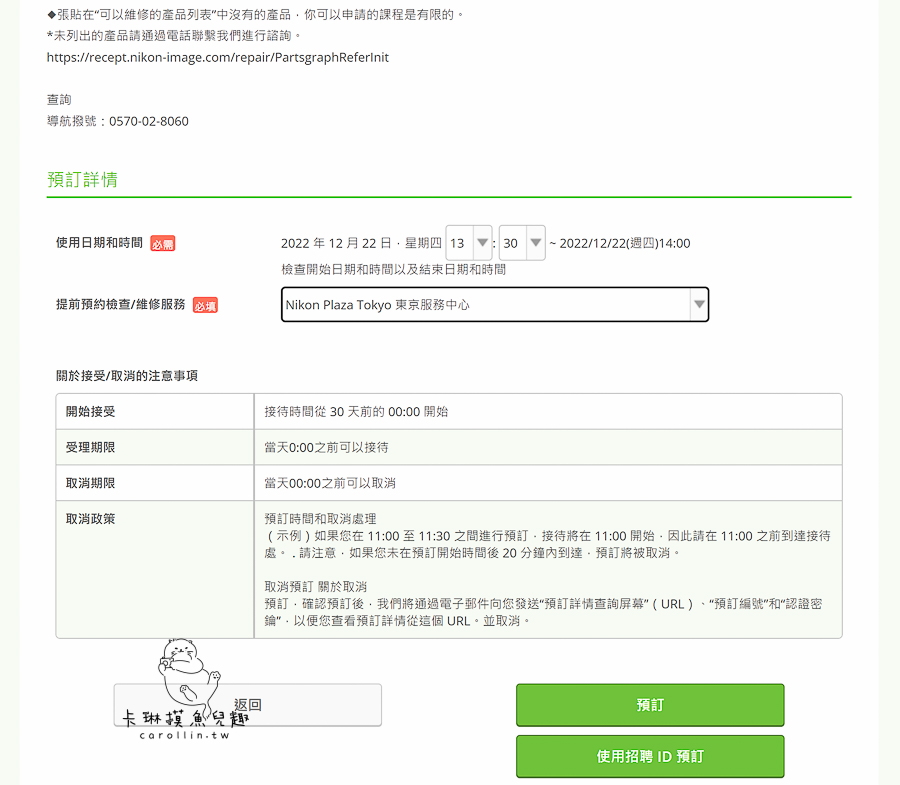Select the 開始接受 table row header
This screenshot has width=900, height=785.
point(90,411)
